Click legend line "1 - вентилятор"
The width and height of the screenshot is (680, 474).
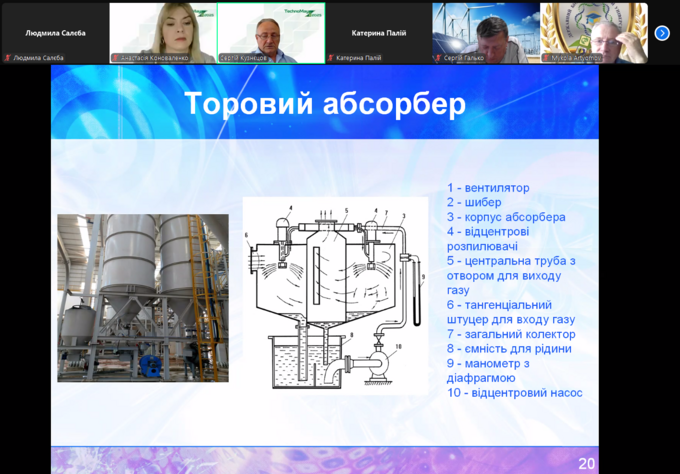[488, 188]
